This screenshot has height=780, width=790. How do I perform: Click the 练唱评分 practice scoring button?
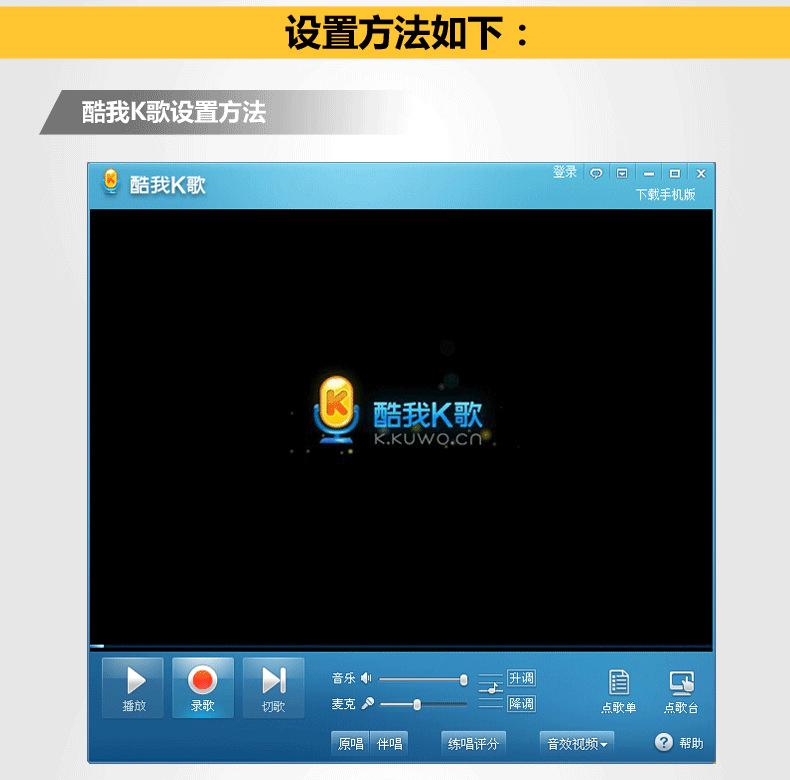click(473, 744)
